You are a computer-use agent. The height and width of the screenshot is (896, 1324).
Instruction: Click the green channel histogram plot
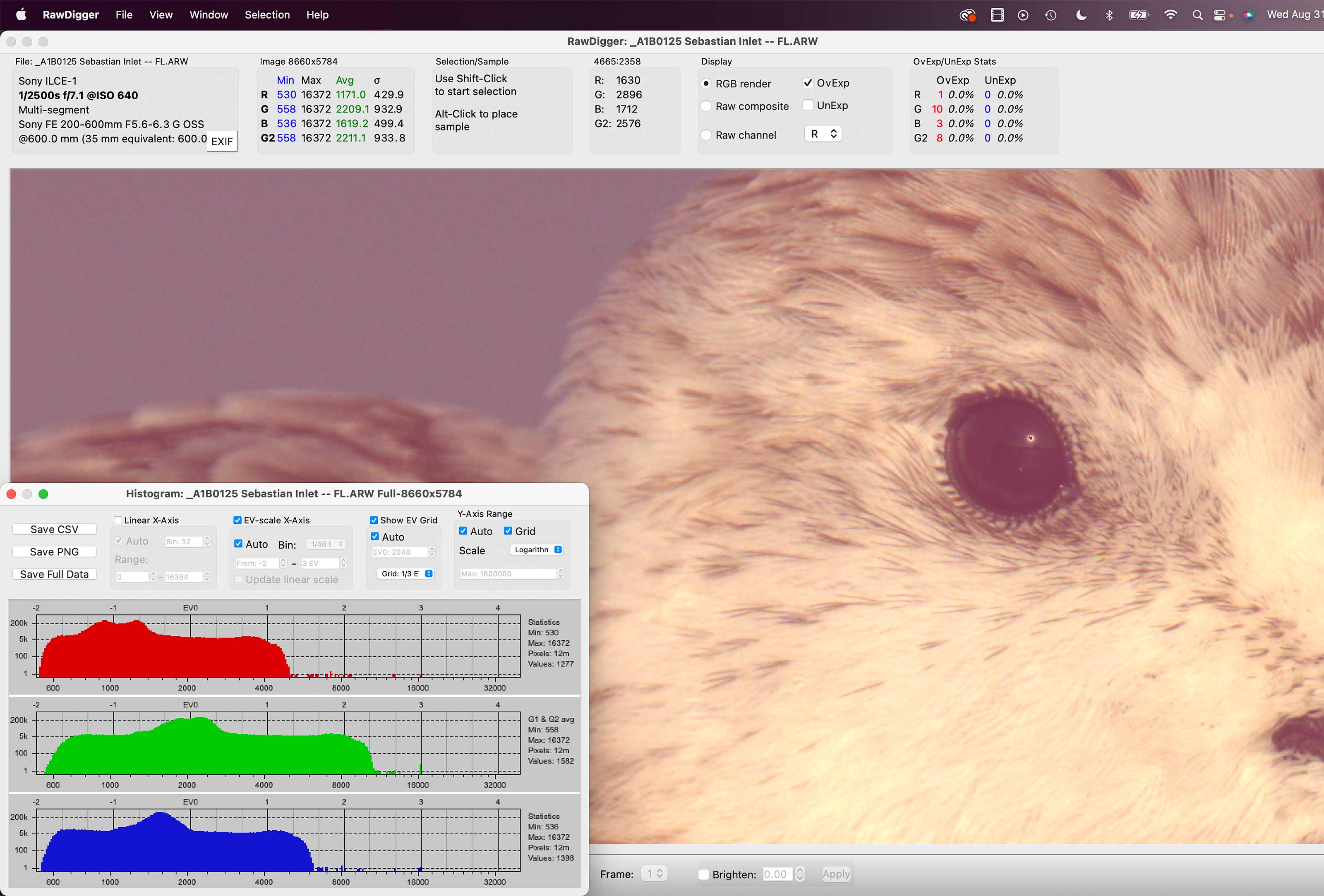click(278, 743)
